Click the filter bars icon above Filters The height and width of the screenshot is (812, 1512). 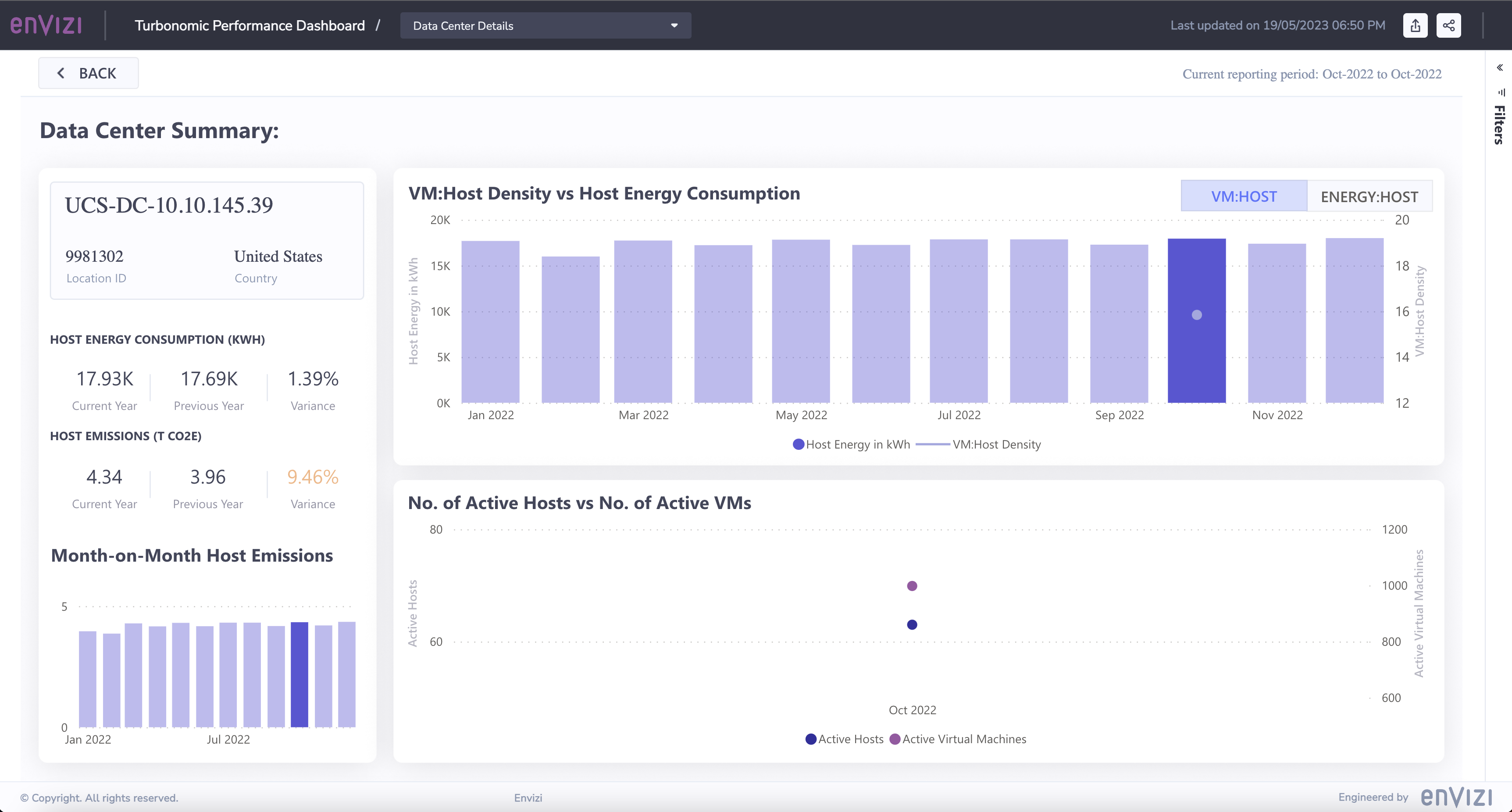tap(1501, 92)
